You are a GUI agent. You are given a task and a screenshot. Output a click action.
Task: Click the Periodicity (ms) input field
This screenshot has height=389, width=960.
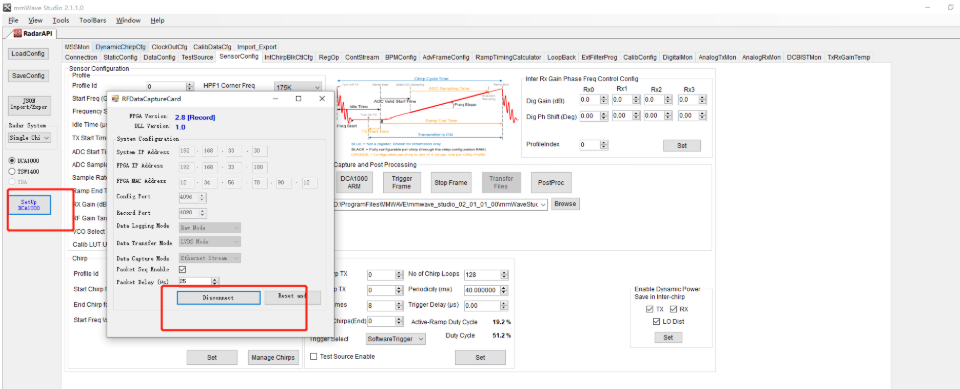(x=483, y=289)
